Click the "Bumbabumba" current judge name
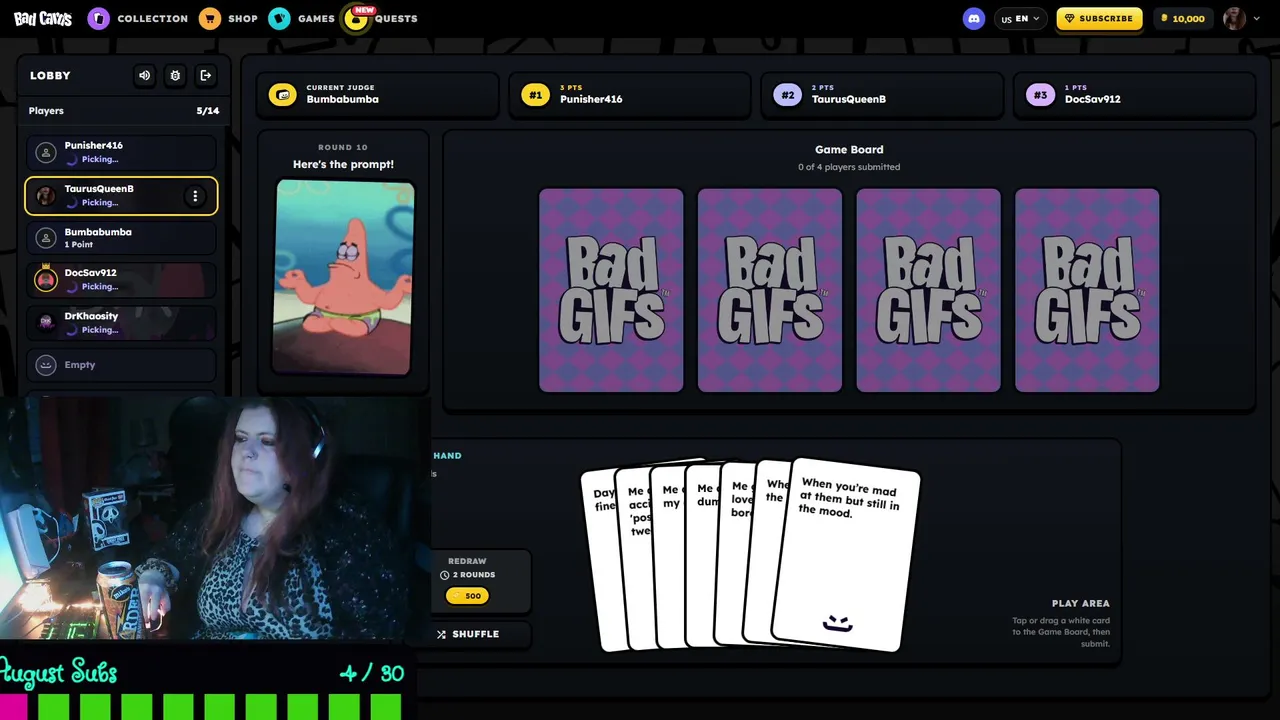This screenshot has width=1280, height=720. click(343, 99)
